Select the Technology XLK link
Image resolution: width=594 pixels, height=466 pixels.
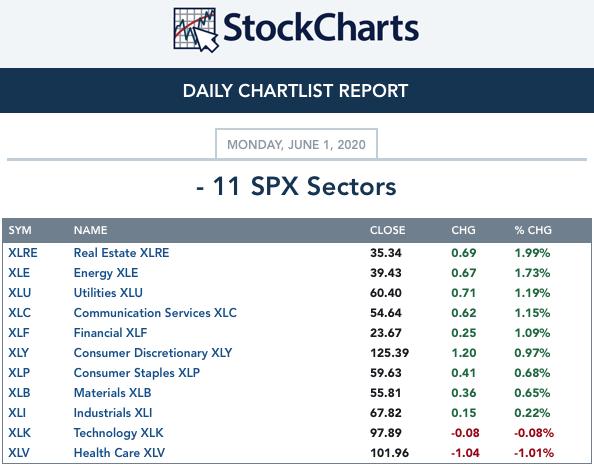click(x=118, y=433)
